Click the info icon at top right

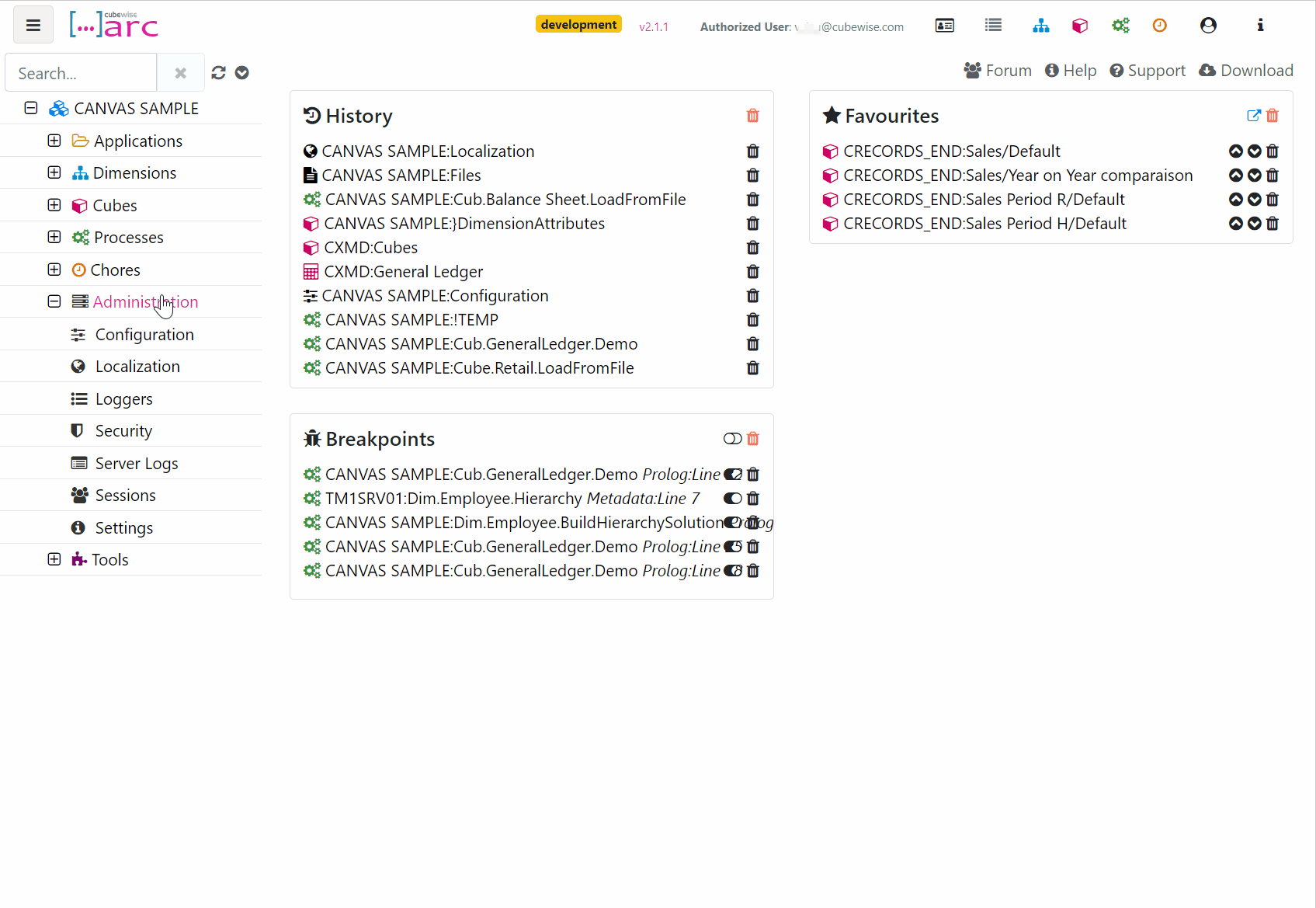click(1260, 25)
